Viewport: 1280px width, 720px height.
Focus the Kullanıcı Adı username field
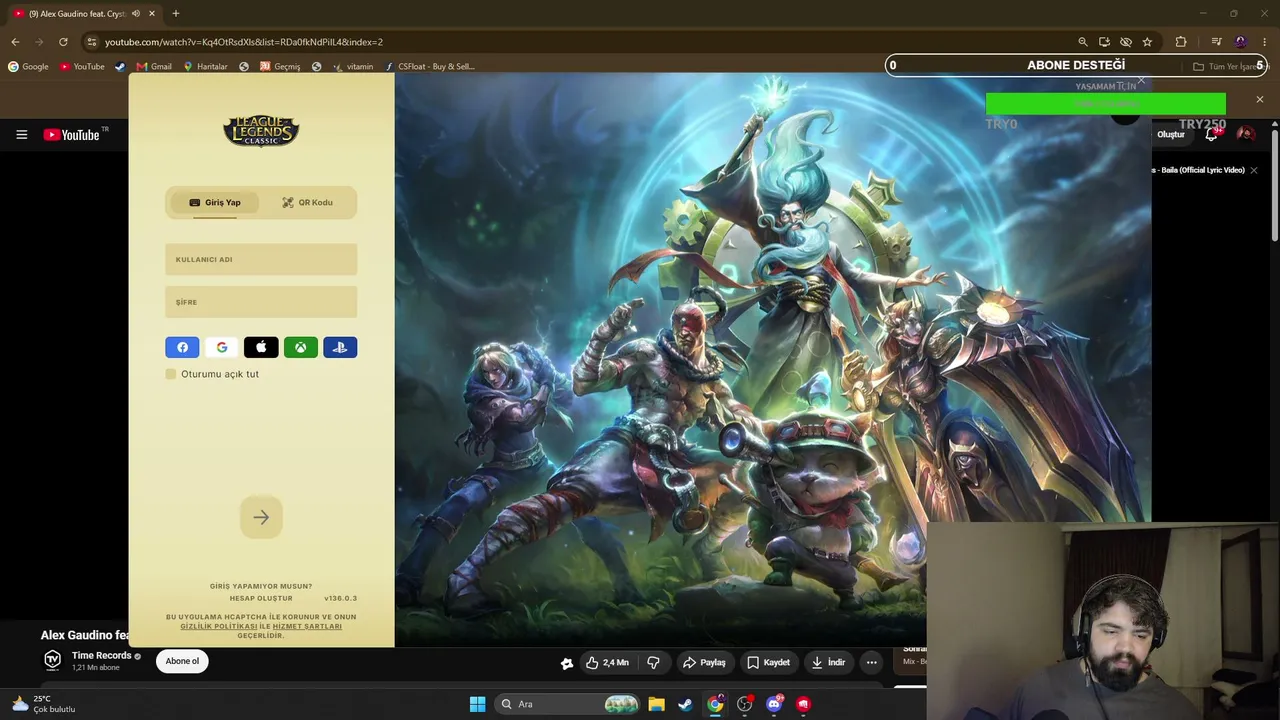(261, 259)
